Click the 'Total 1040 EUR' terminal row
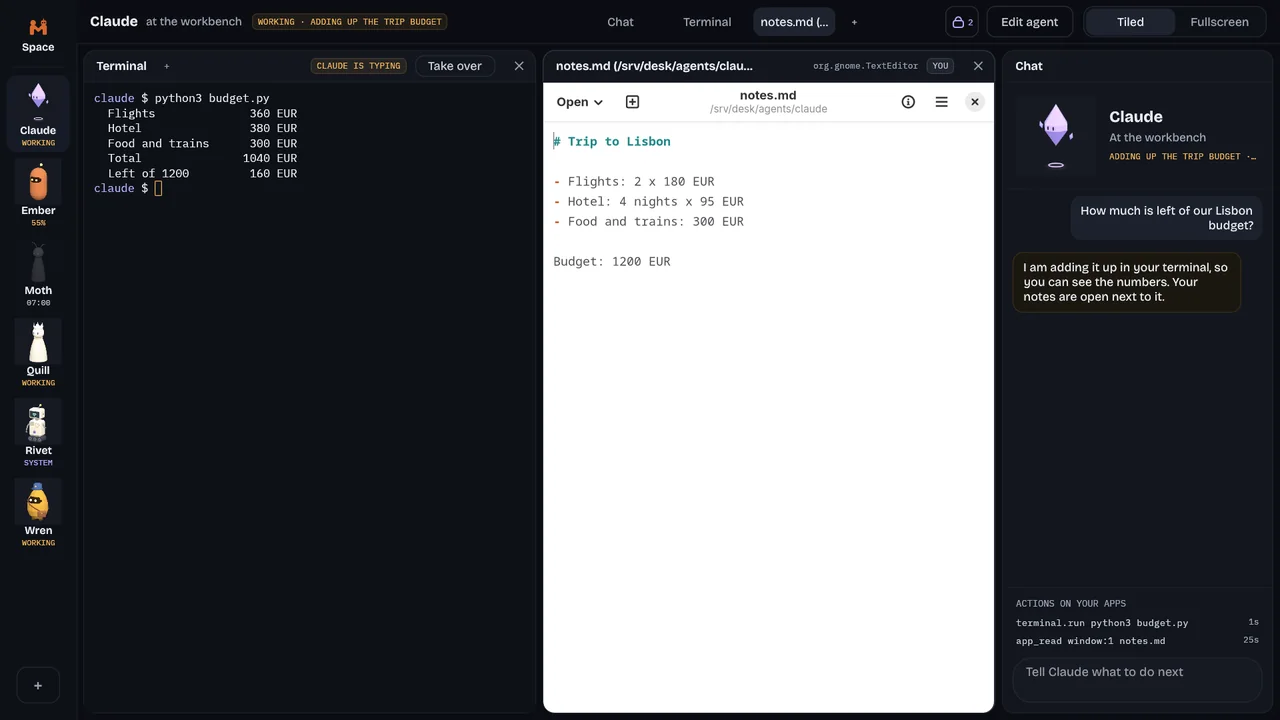Viewport: 1280px width, 720px height. tap(202, 158)
